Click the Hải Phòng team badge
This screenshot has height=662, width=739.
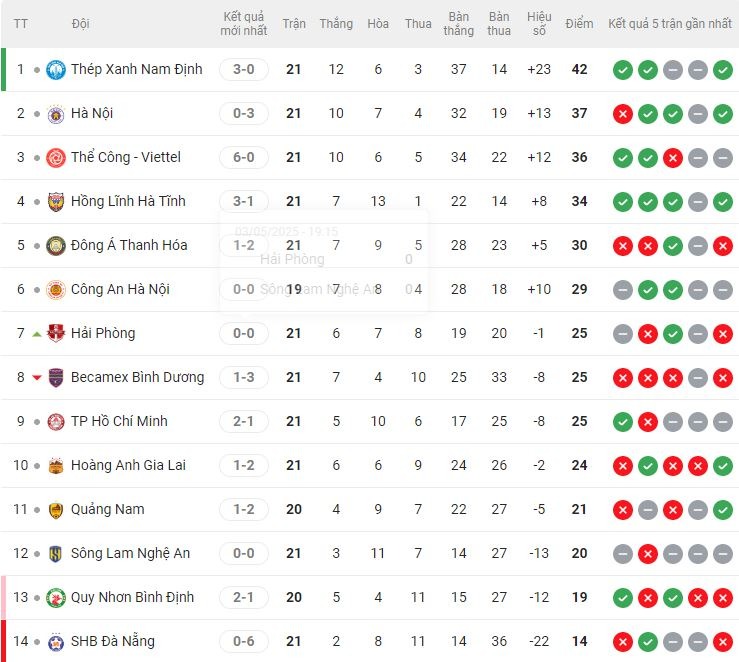pyautogui.click(x=56, y=334)
